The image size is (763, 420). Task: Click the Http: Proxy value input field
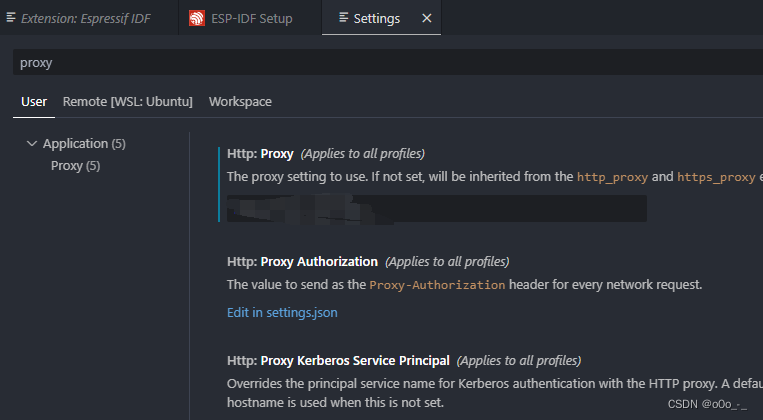(437, 208)
